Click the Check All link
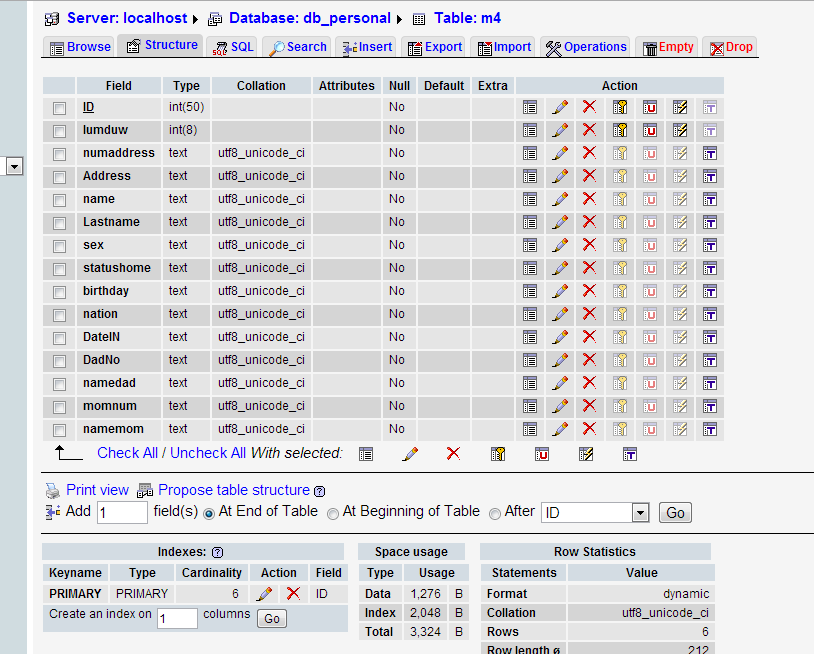The width and height of the screenshot is (814, 654). click(127, 453)
